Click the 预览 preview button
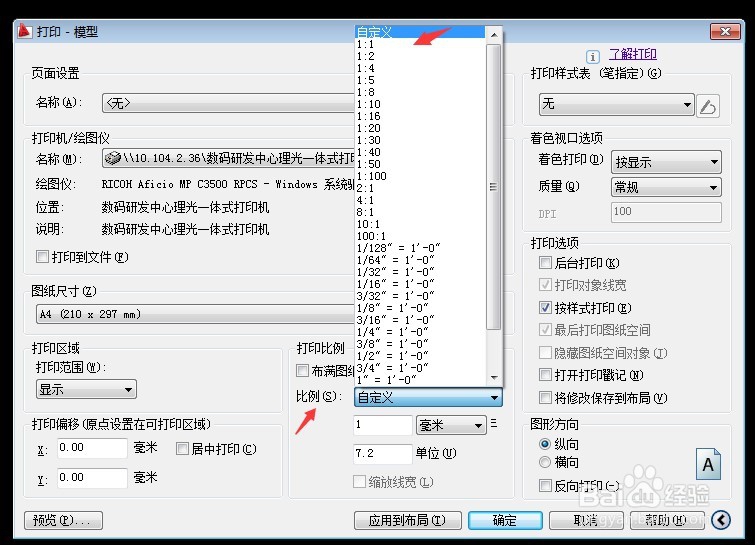This screenshot has height=545, width=755. pyautogui.click(x=63, y=520)
